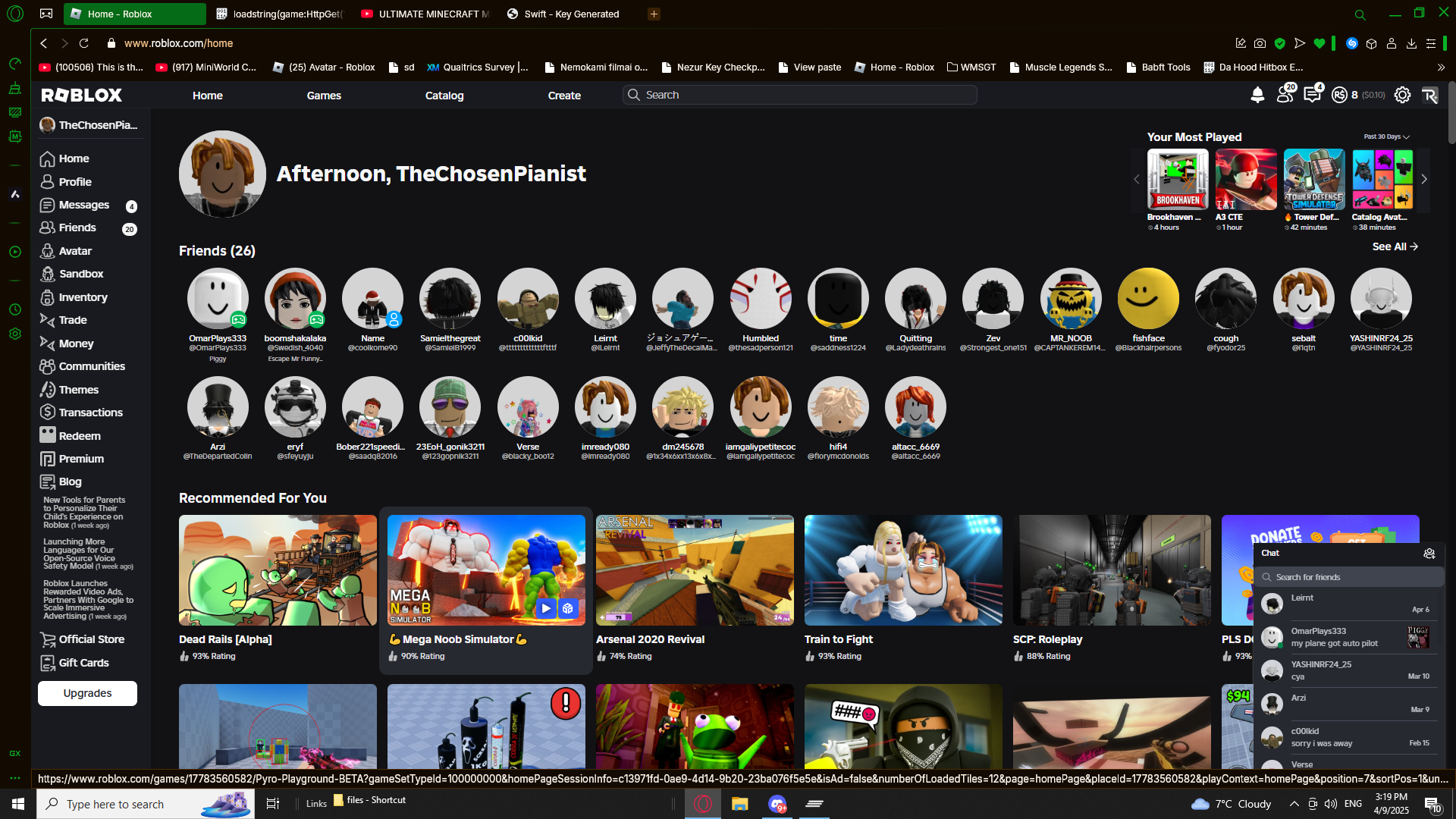Viewport: 1456px width, 819px height.
Task: Open Tower Defense Simulator most played thumbnail
Action: click(x=1314, y=180)
